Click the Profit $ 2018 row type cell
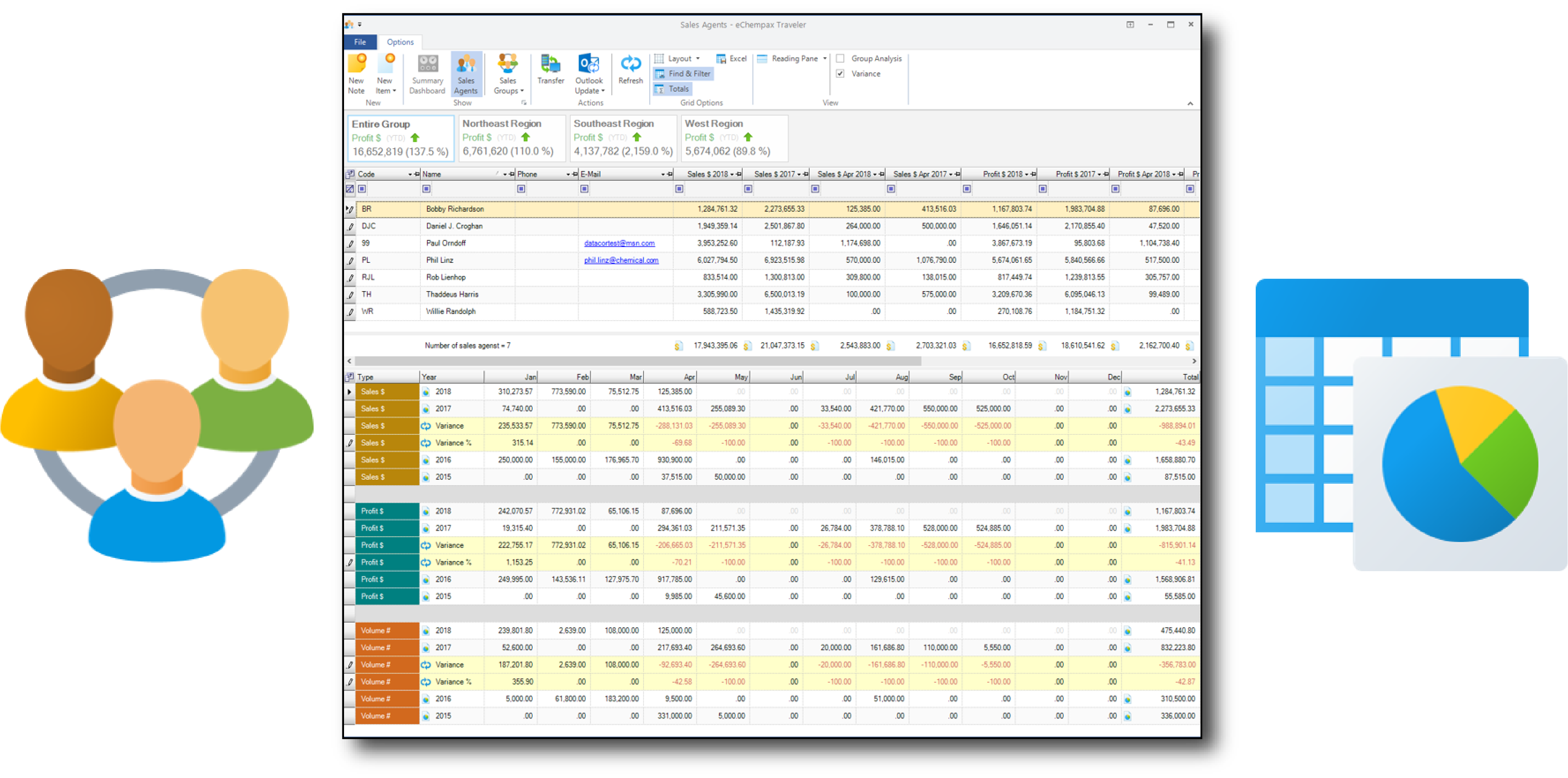This screenshot has width=1568, height=778. [x=387, y=511]
